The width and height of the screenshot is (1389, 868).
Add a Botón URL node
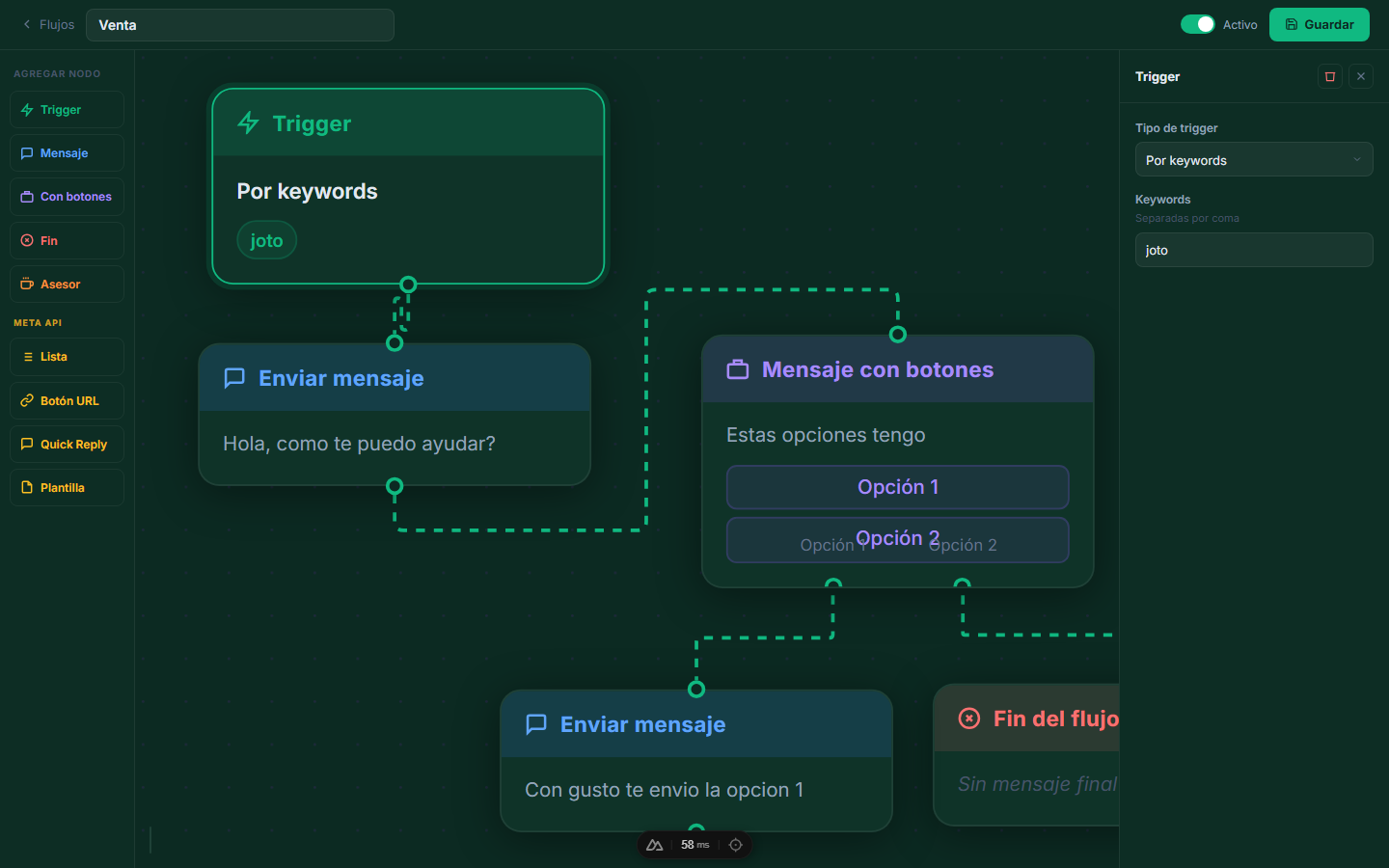tap(67, 401)
